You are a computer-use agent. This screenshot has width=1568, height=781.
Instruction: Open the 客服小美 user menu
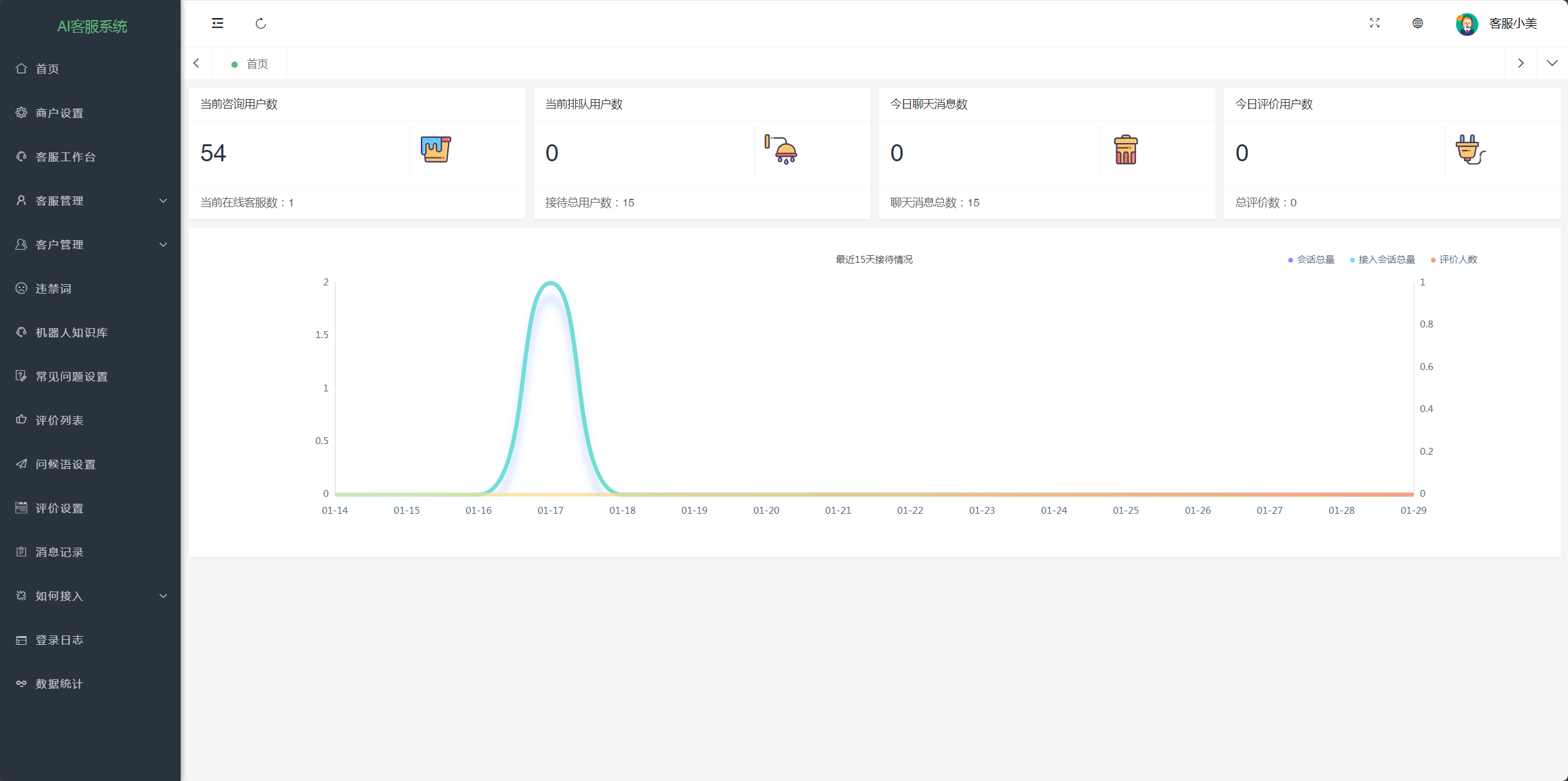click(1513, 24)
